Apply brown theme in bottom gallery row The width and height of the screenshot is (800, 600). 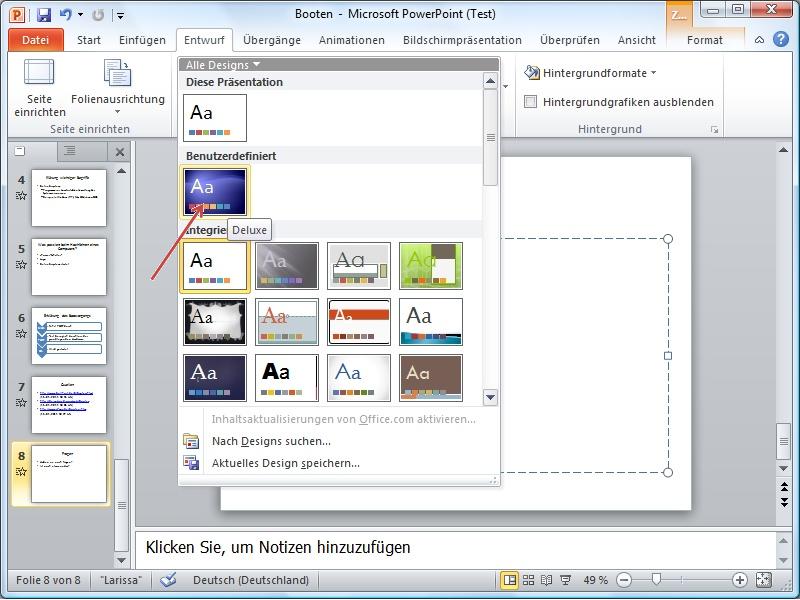click(431, 378)
